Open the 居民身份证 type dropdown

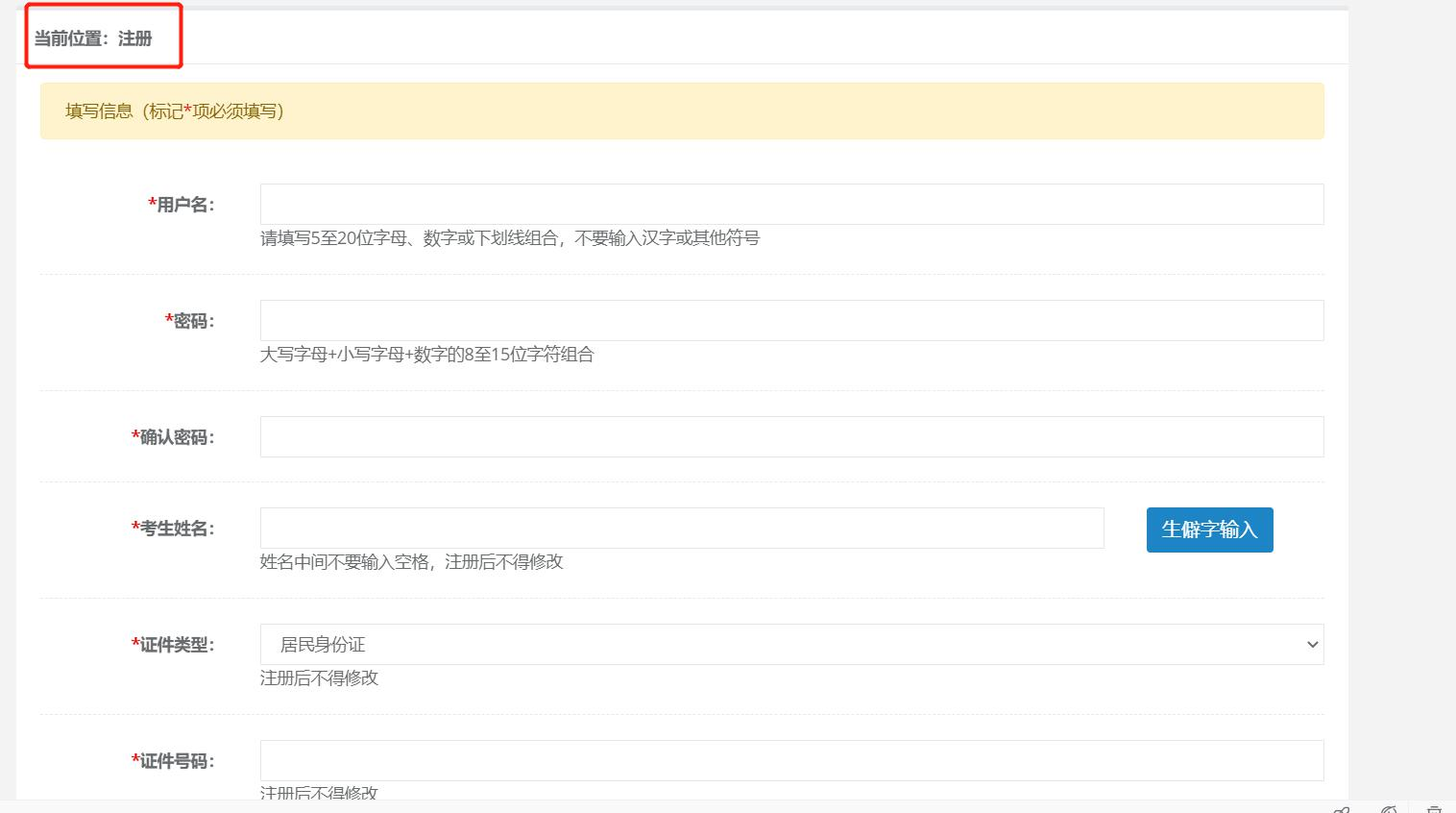[791, 644]
